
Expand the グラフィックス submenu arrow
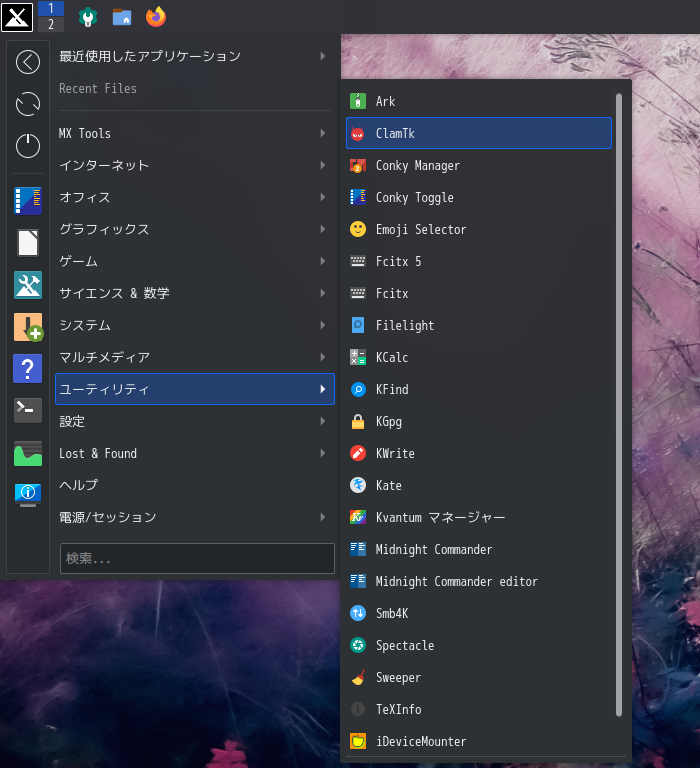click(323, 229)
